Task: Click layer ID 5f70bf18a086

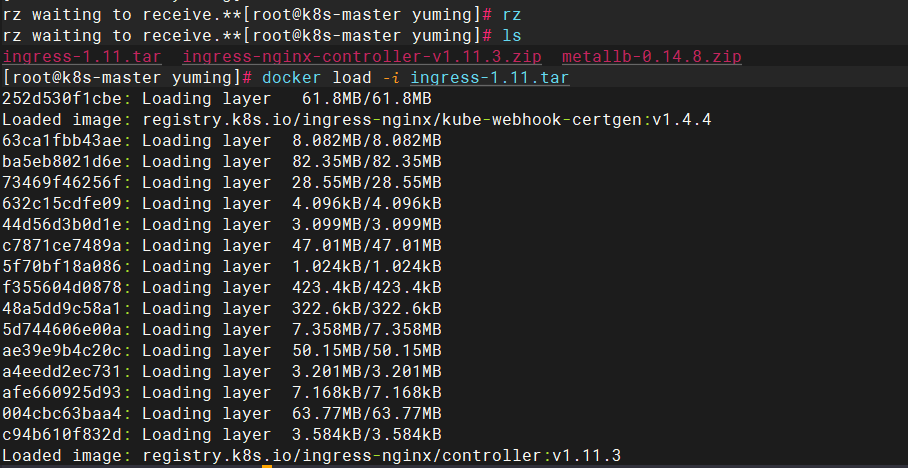Action: pos(62,266)
